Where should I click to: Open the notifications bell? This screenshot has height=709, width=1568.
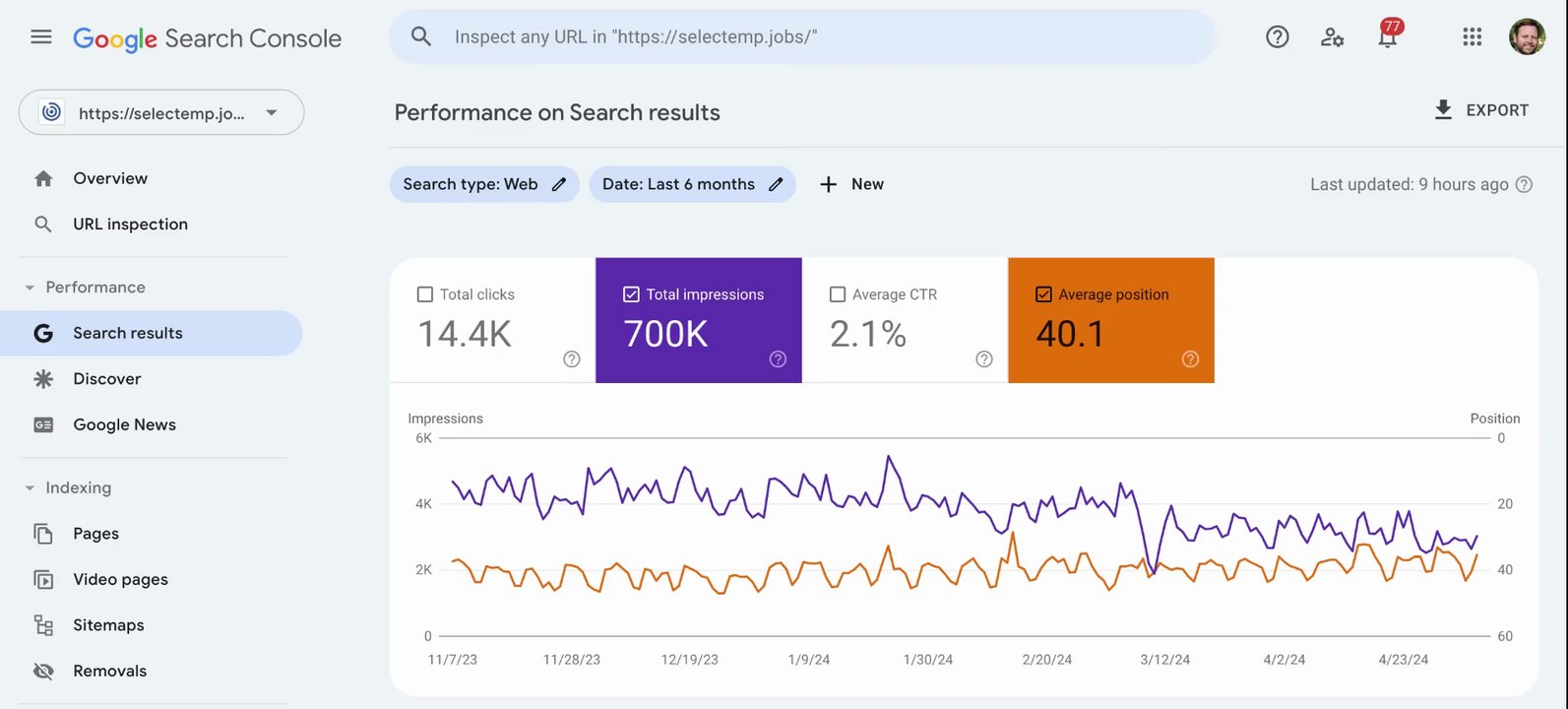coord(1388,37)
